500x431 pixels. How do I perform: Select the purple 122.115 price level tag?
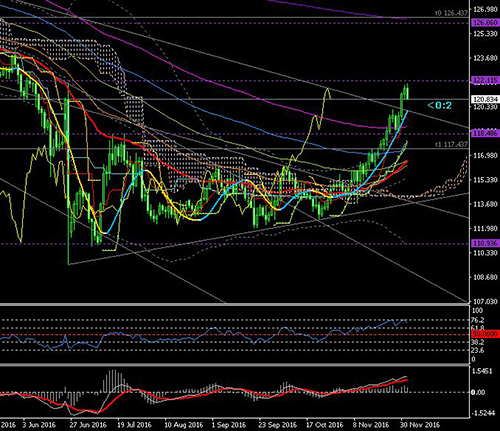[x=485, y=80]
